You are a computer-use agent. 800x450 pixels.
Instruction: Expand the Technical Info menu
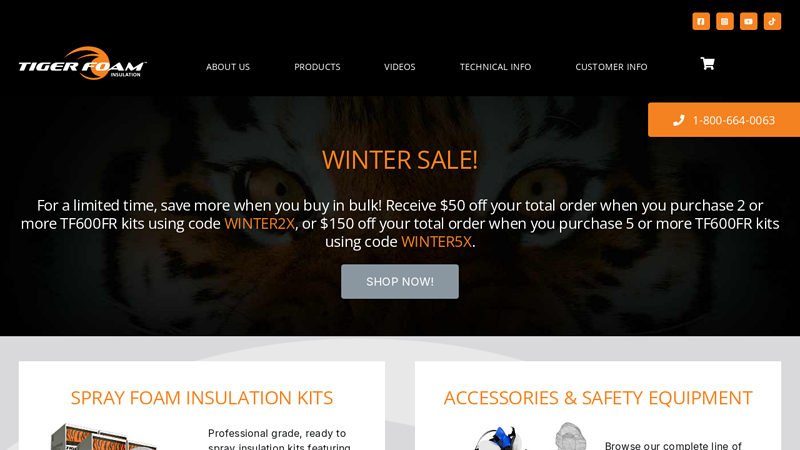(495, 67)
